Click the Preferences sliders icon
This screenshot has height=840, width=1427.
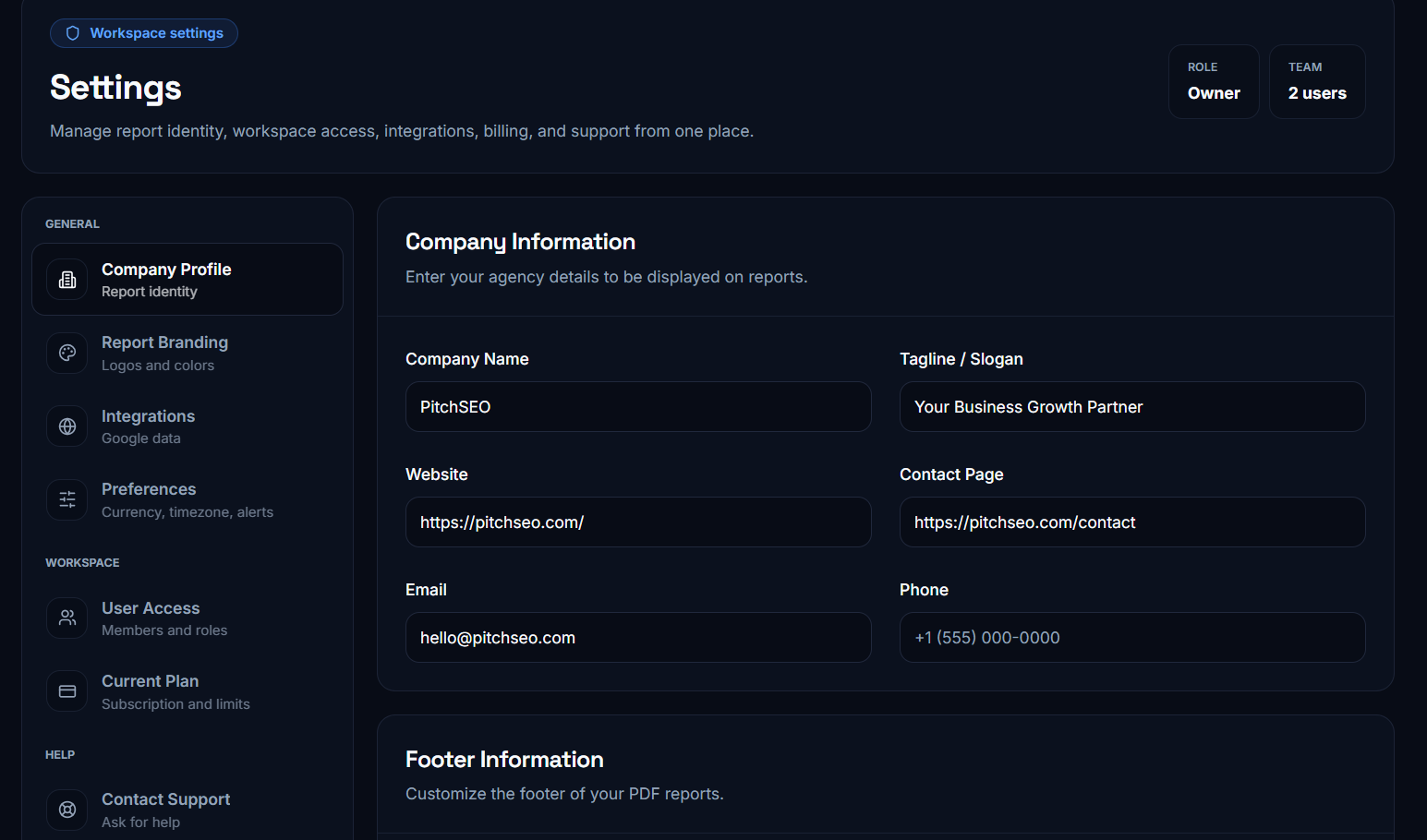pyautogui.click(x=67, y=499)
